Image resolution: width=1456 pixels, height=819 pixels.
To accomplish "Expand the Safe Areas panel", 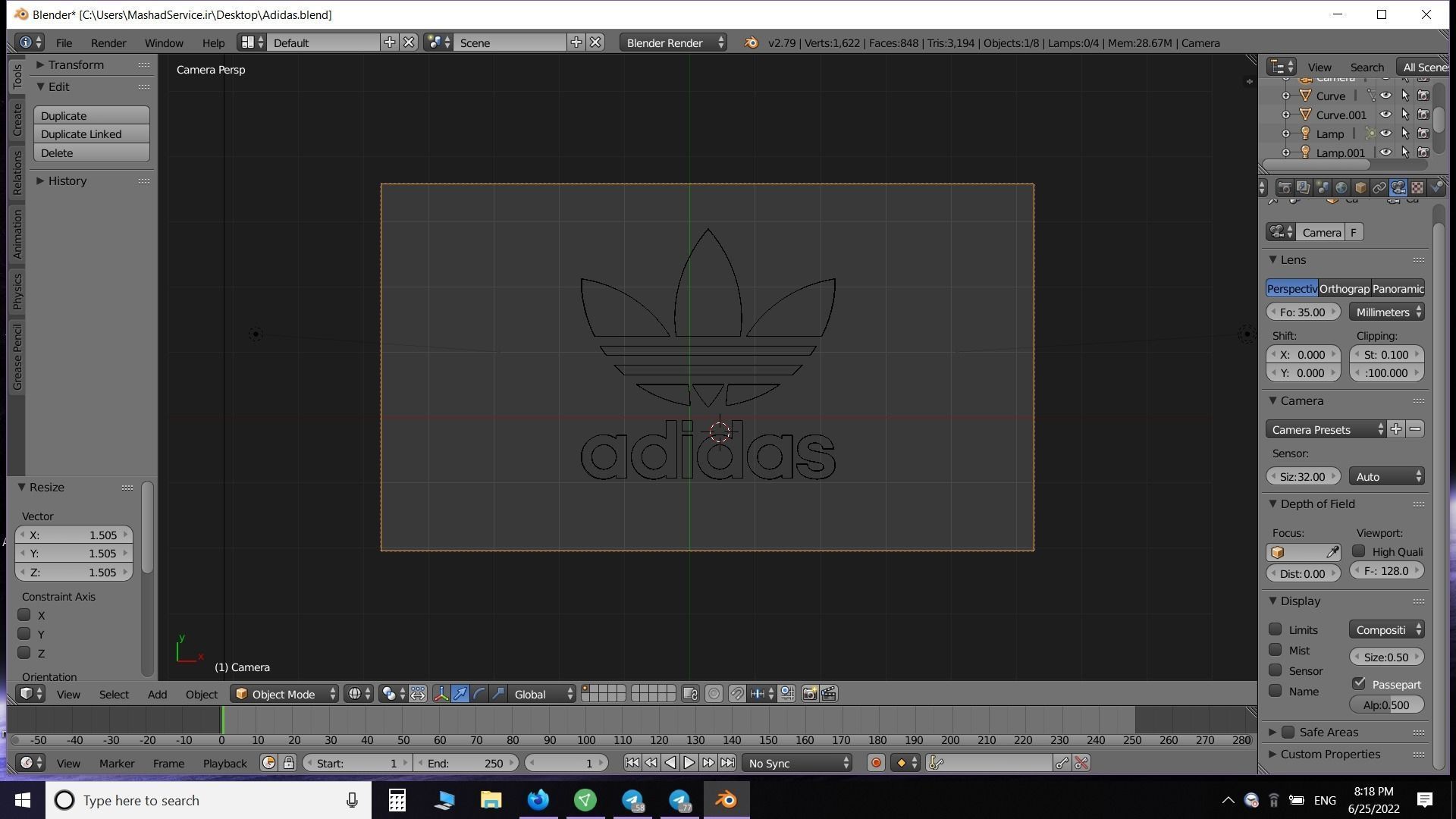I will (1272, 732).
